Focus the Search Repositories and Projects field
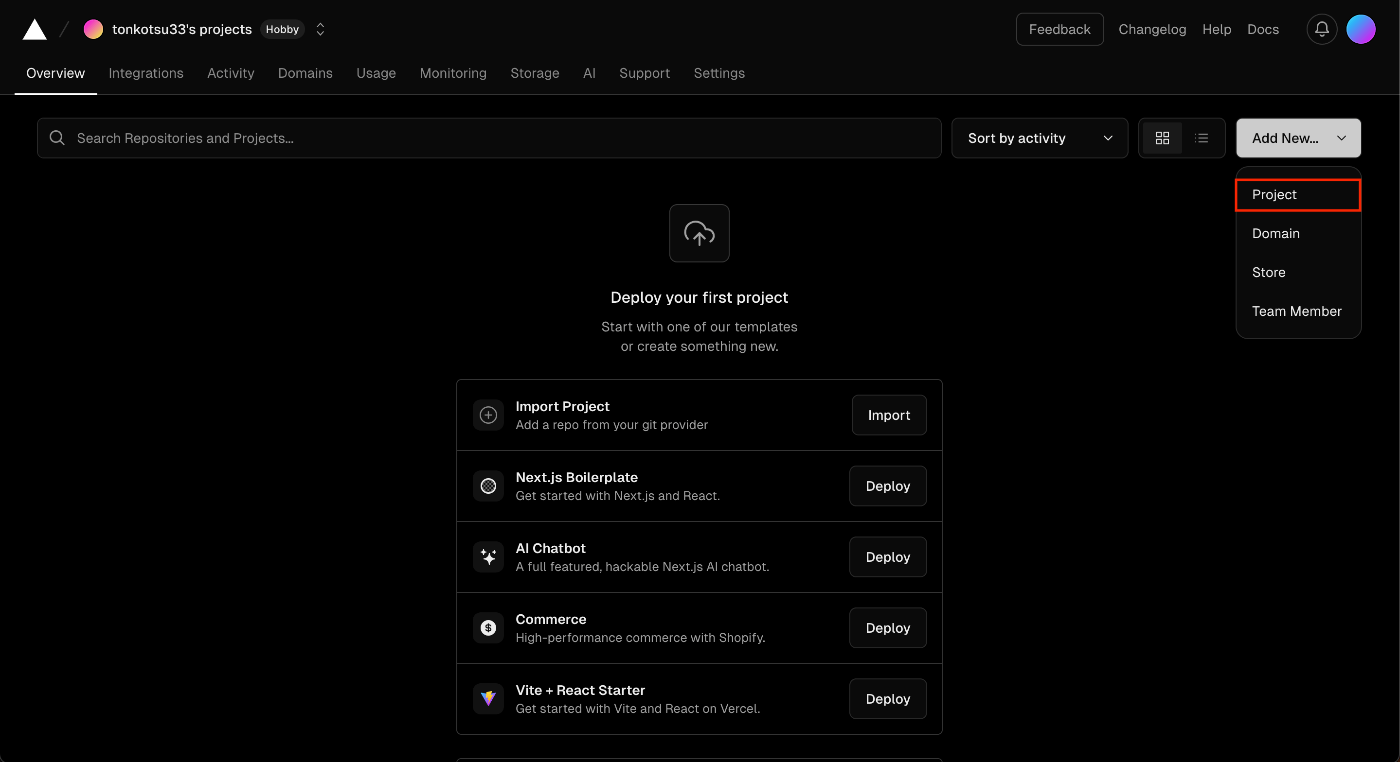This screenshot has width=1400, height=762. click(x=489, y=138)
